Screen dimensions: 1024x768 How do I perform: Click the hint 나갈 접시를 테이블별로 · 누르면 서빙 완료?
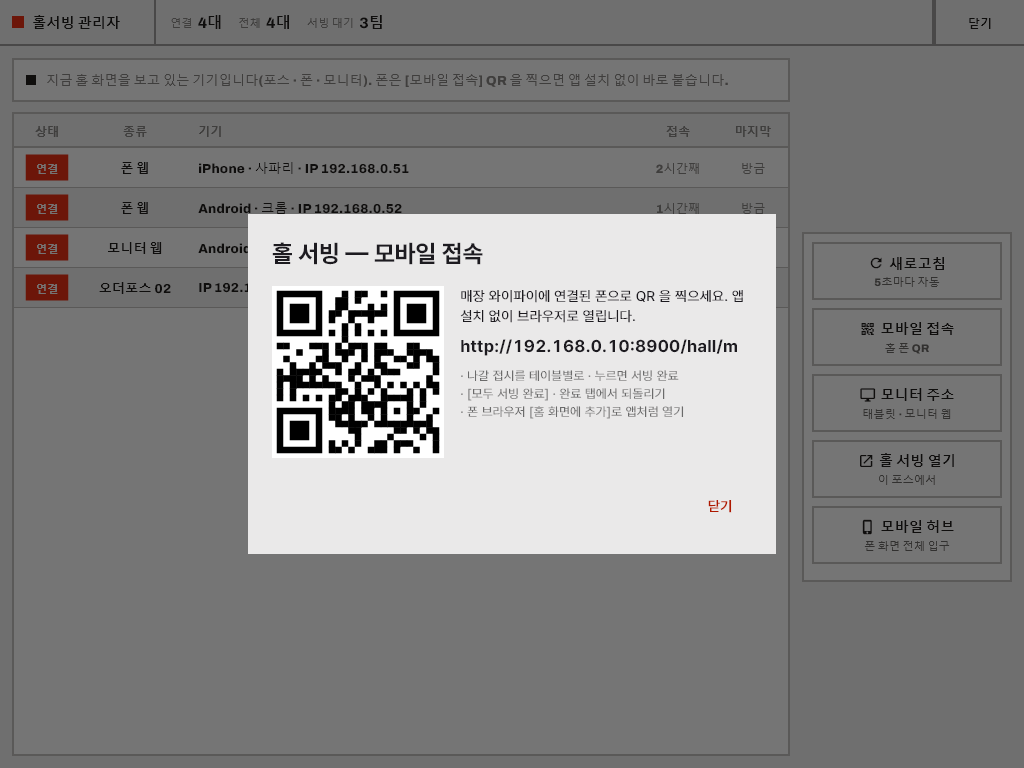569,375
